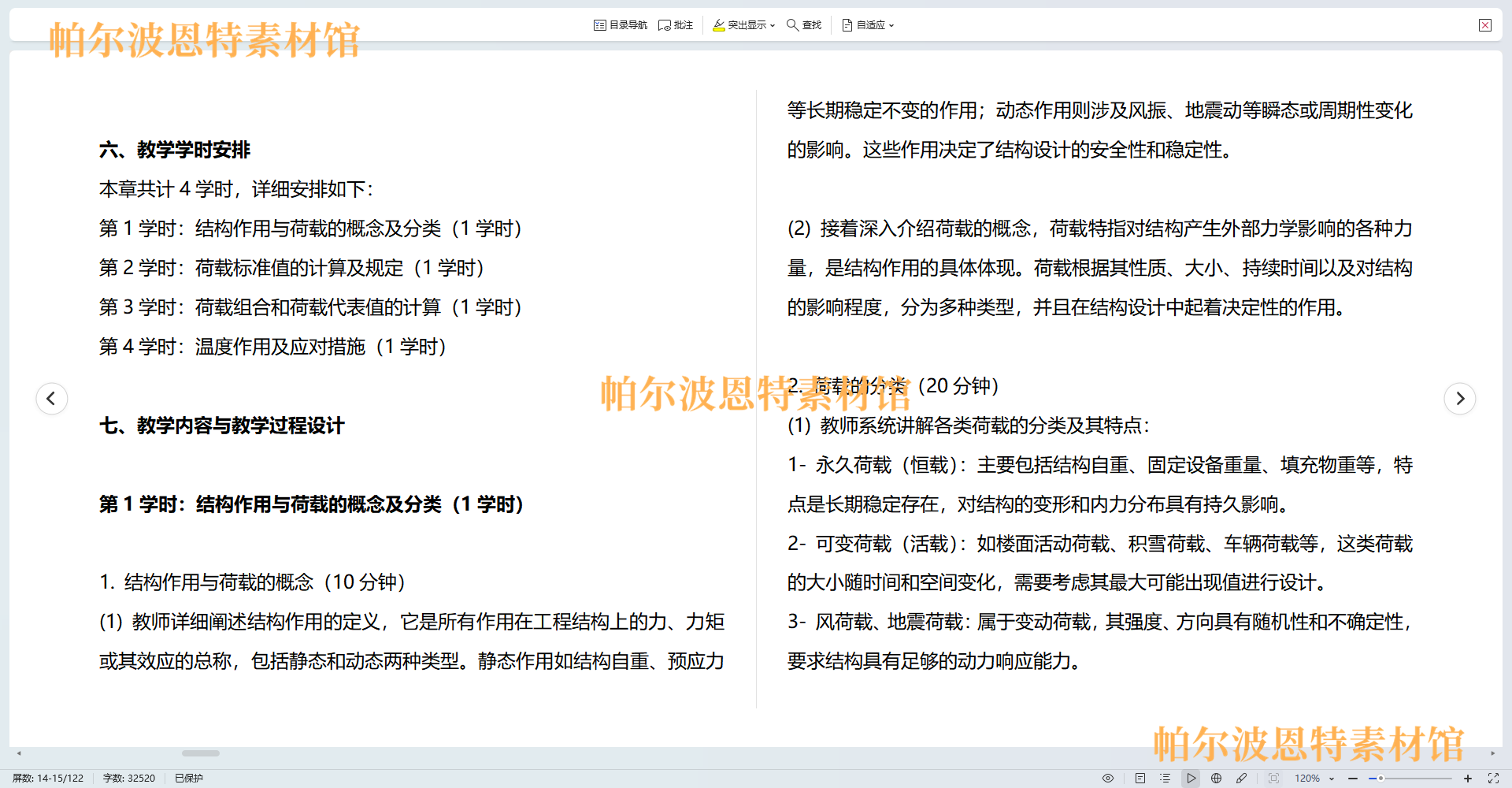The width and height of the screenshot is (1512, 788).
Task: Click the writing mode pen icon
Action: coord(1242,778)
